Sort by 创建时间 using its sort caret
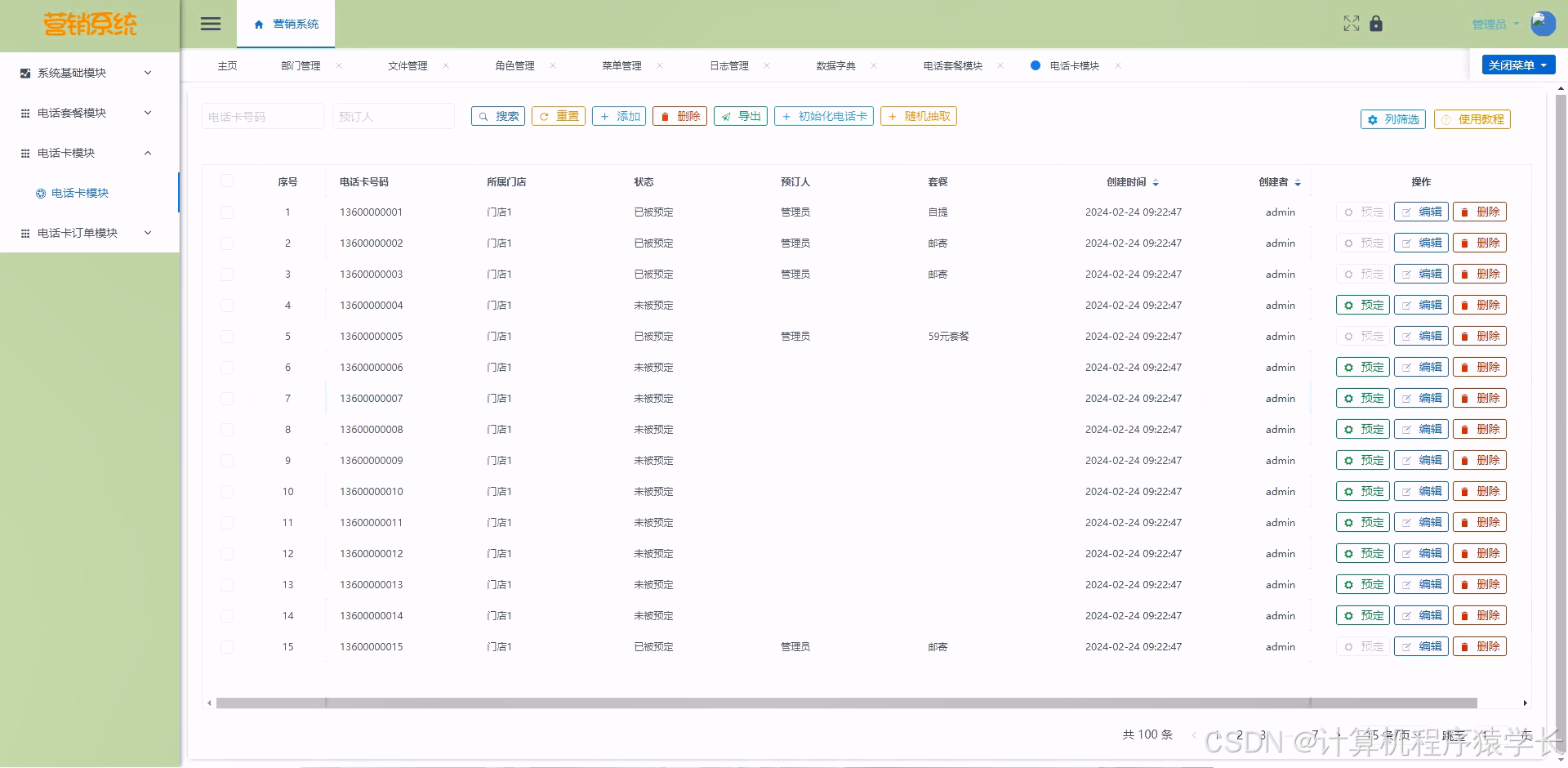 (1156, 182)
